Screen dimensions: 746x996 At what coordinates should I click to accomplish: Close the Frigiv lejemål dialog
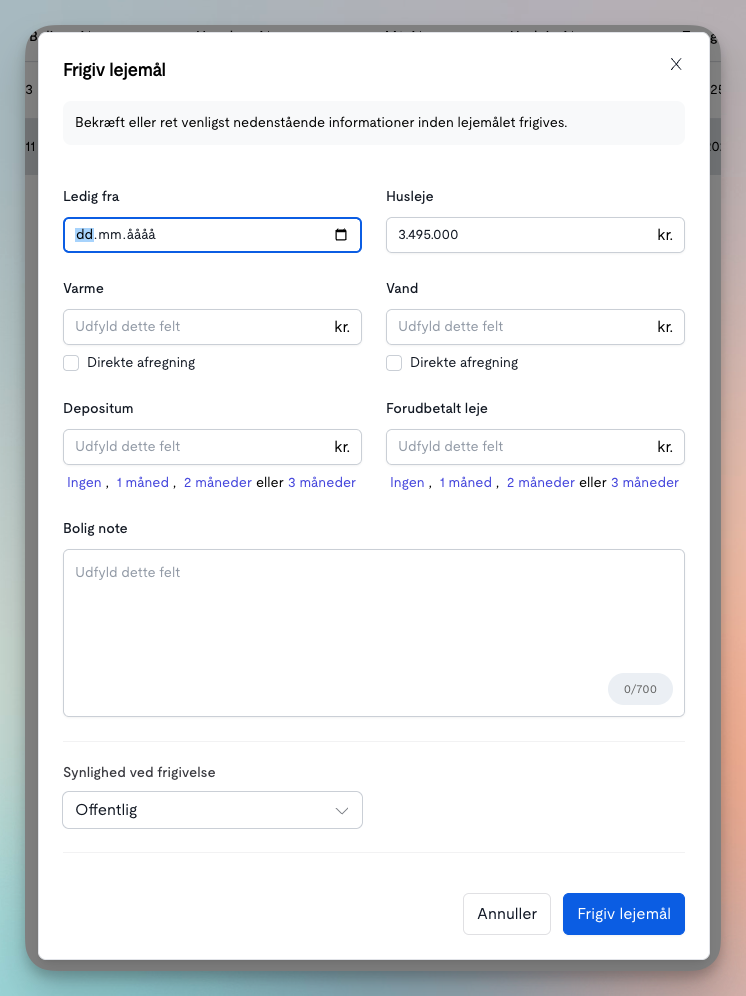pyautogui.click(x=675, y=64)
